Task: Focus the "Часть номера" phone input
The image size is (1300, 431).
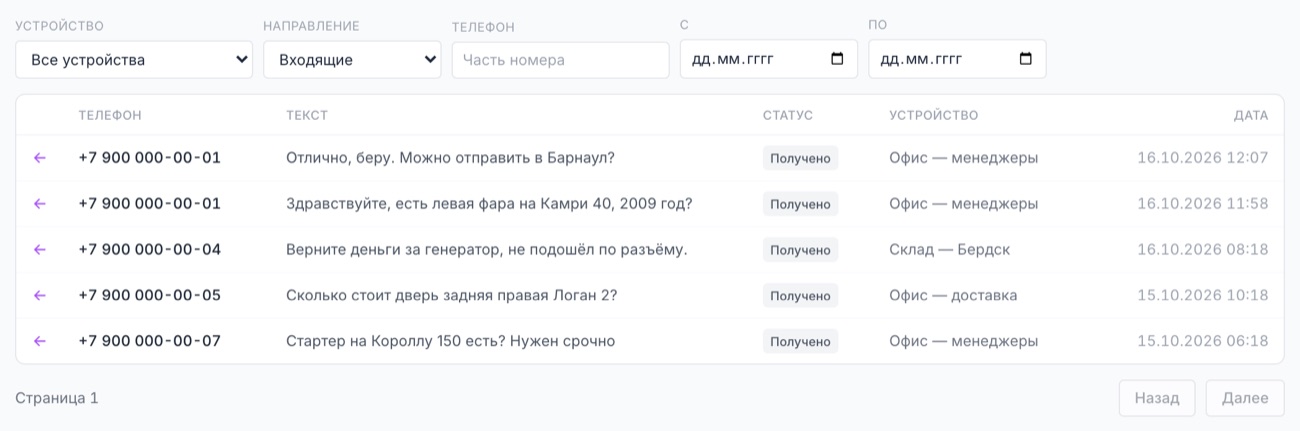Action: pyautogui.click(x=560, y=60)
